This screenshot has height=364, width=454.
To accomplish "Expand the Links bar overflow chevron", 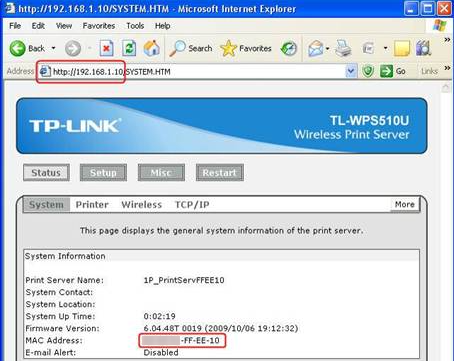I will pyautogui.click(x=447, y=68).
